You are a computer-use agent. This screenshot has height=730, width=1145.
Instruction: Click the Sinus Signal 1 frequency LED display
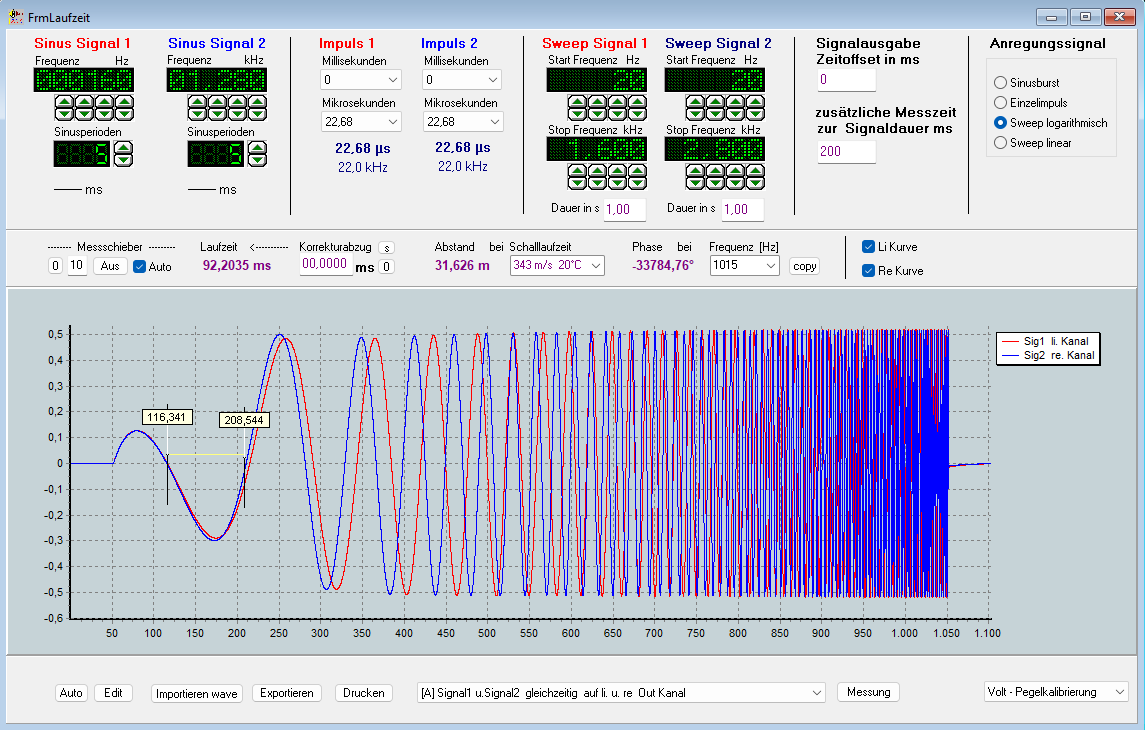(x=84, y=80)
